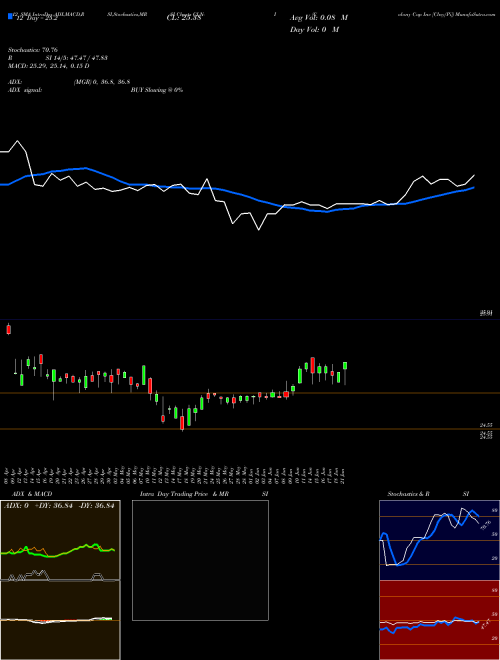Image resolution: width=500 pixels, height=660 pixels.
Task: Open the blue Stochastics oscillator panel
Action: click(439, 540)
